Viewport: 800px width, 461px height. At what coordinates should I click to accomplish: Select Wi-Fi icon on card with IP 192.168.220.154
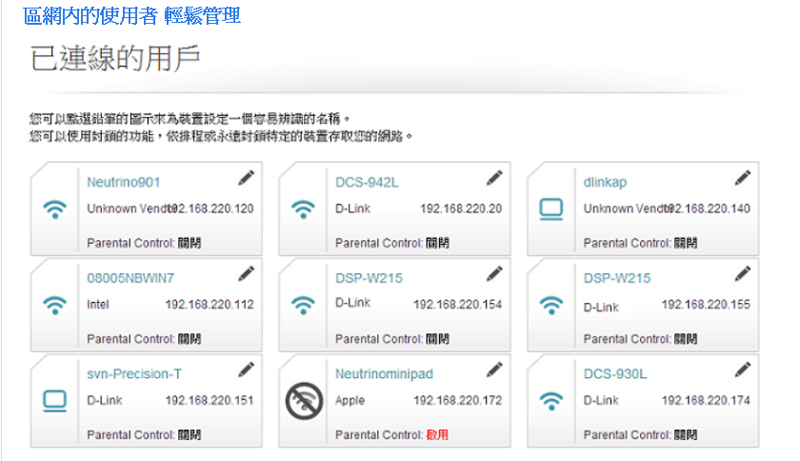point(303,305)
